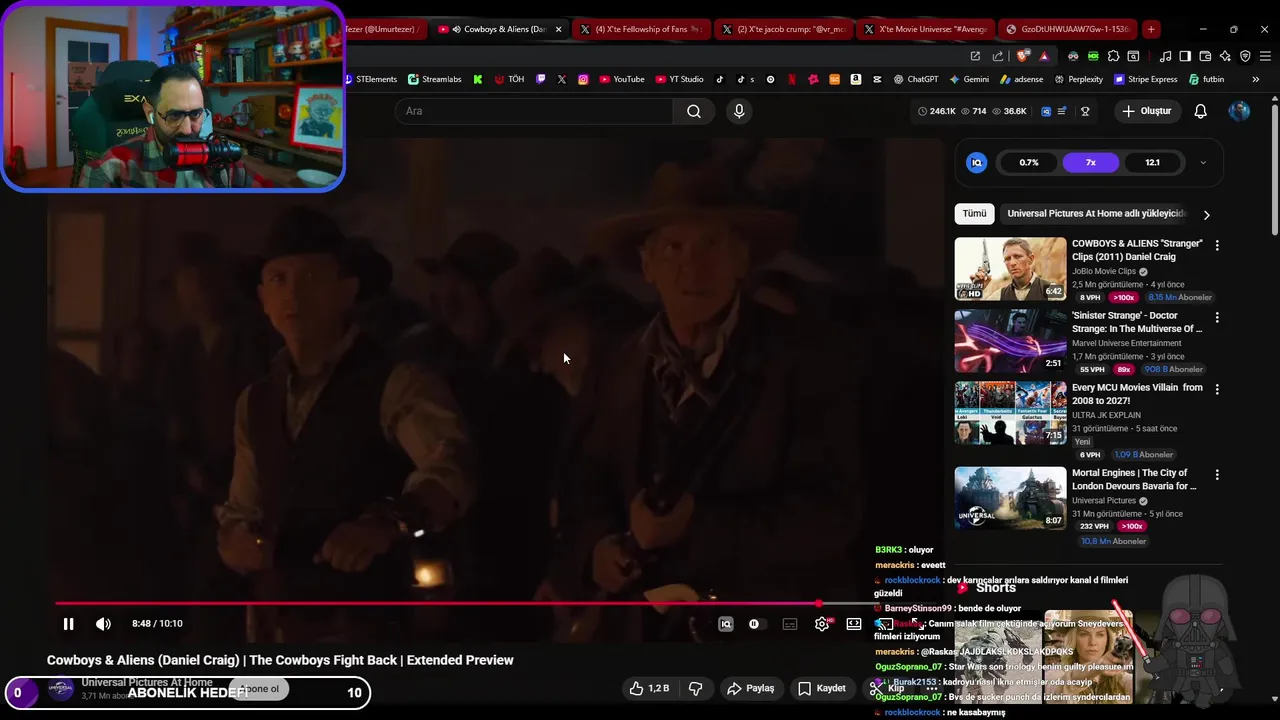Select the Tümü filter chip
Viewport: 1280px width, 720px height.
975,214
